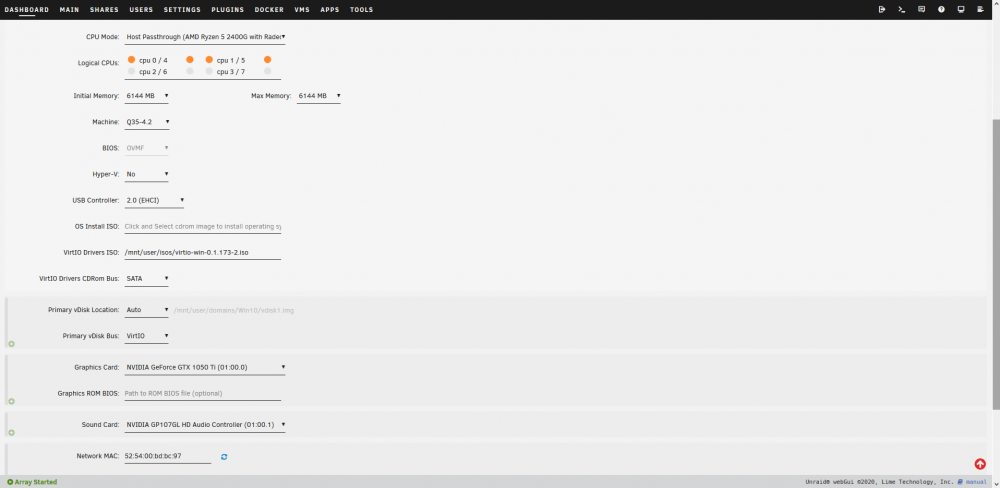
Task: Open the Hyper-V dropdown
Action: click(x=147, y=174)
